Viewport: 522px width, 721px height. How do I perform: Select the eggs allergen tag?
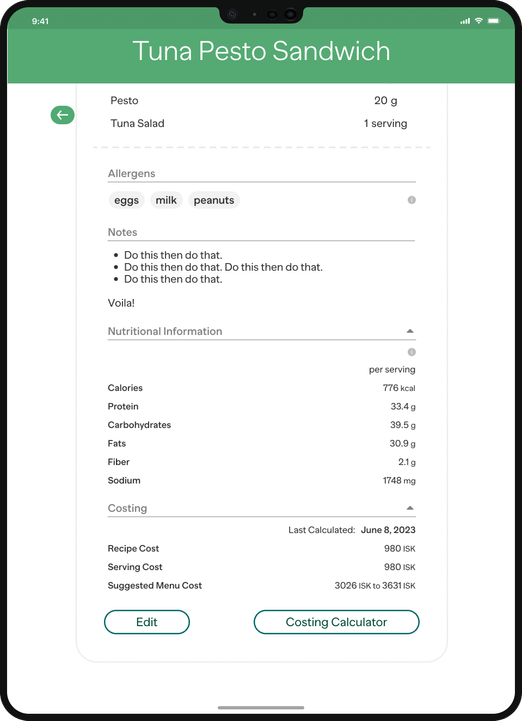[x=126, y=200]
